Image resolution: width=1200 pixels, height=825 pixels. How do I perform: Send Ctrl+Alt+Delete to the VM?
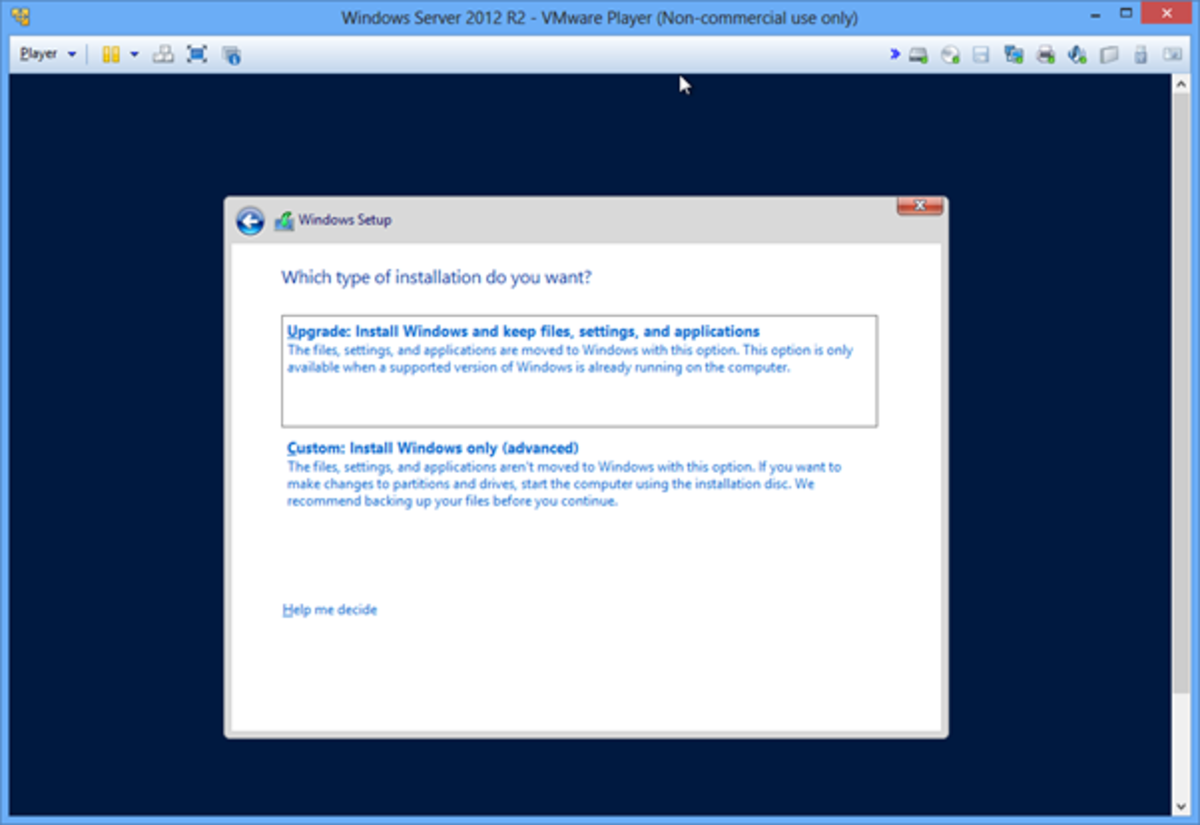click(163, 54)
